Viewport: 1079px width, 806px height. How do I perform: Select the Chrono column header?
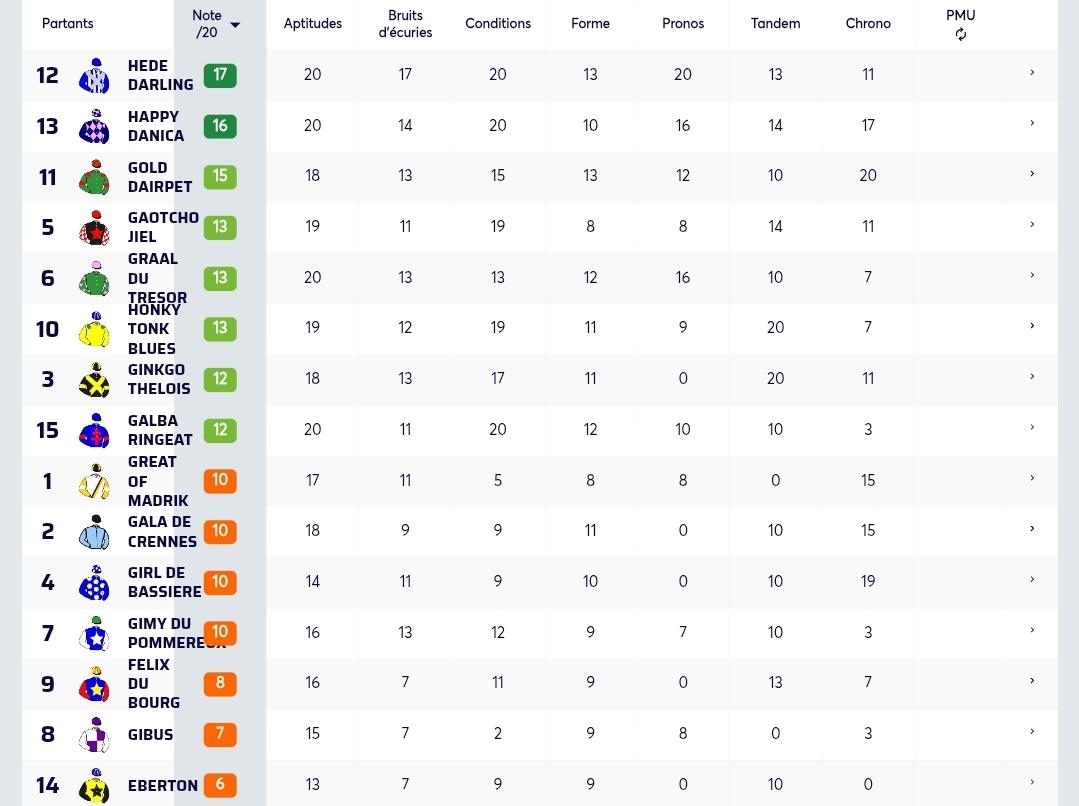[868, 23]
